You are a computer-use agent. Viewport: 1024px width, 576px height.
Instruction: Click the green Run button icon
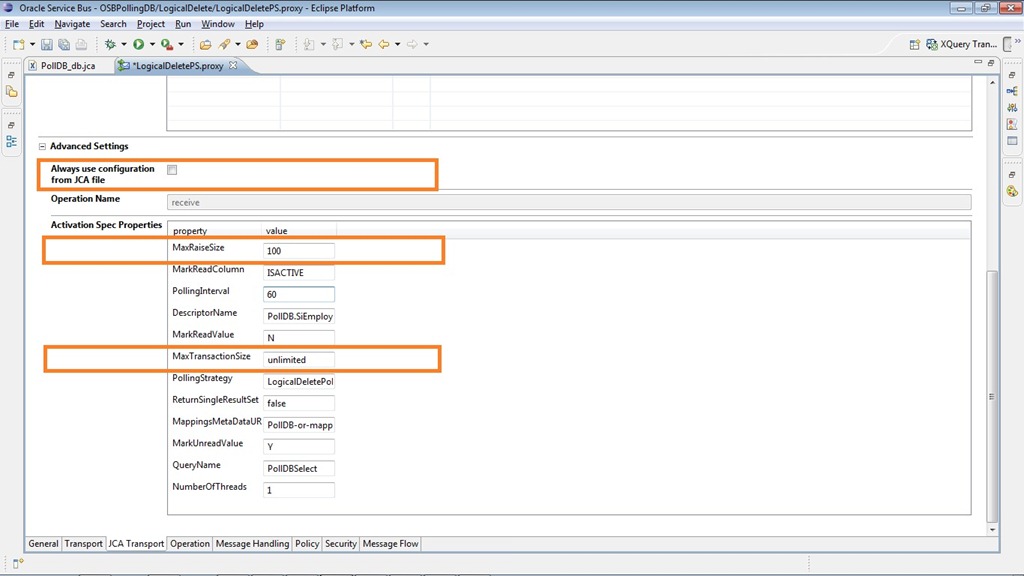138,44
